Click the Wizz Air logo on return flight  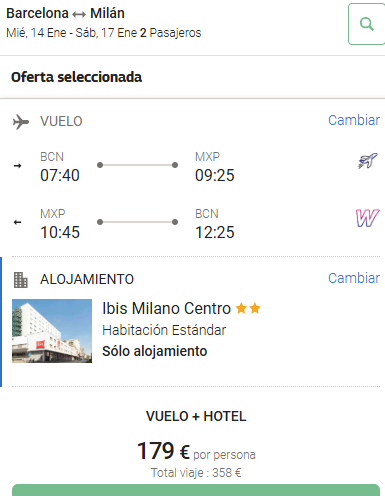tap(367, 218)
